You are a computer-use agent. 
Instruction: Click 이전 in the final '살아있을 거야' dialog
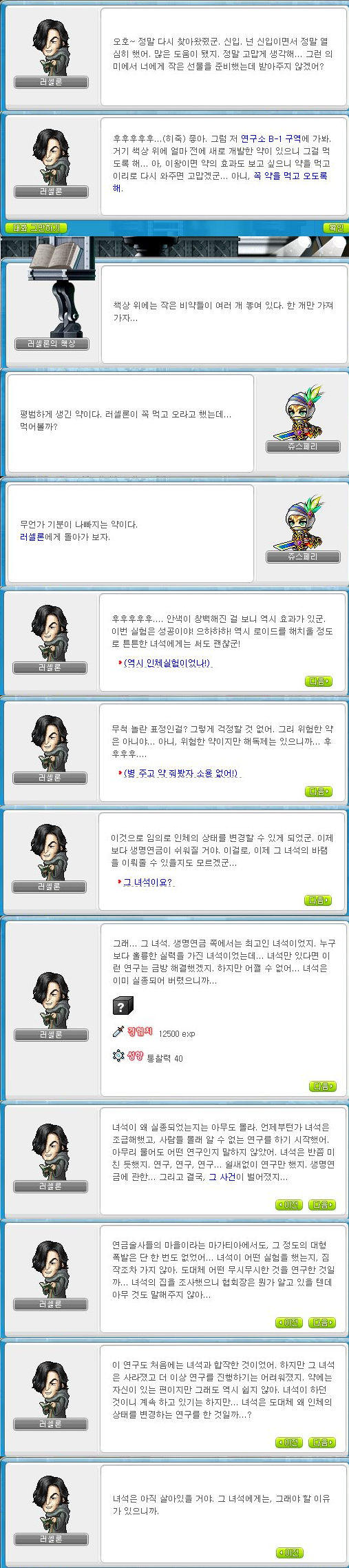pos(289,1553)
